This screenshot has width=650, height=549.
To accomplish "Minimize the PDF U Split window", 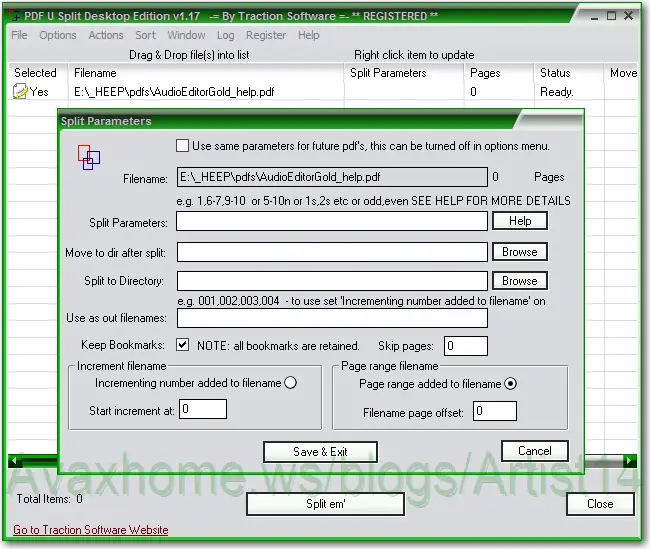I will [x=595, y=17].
